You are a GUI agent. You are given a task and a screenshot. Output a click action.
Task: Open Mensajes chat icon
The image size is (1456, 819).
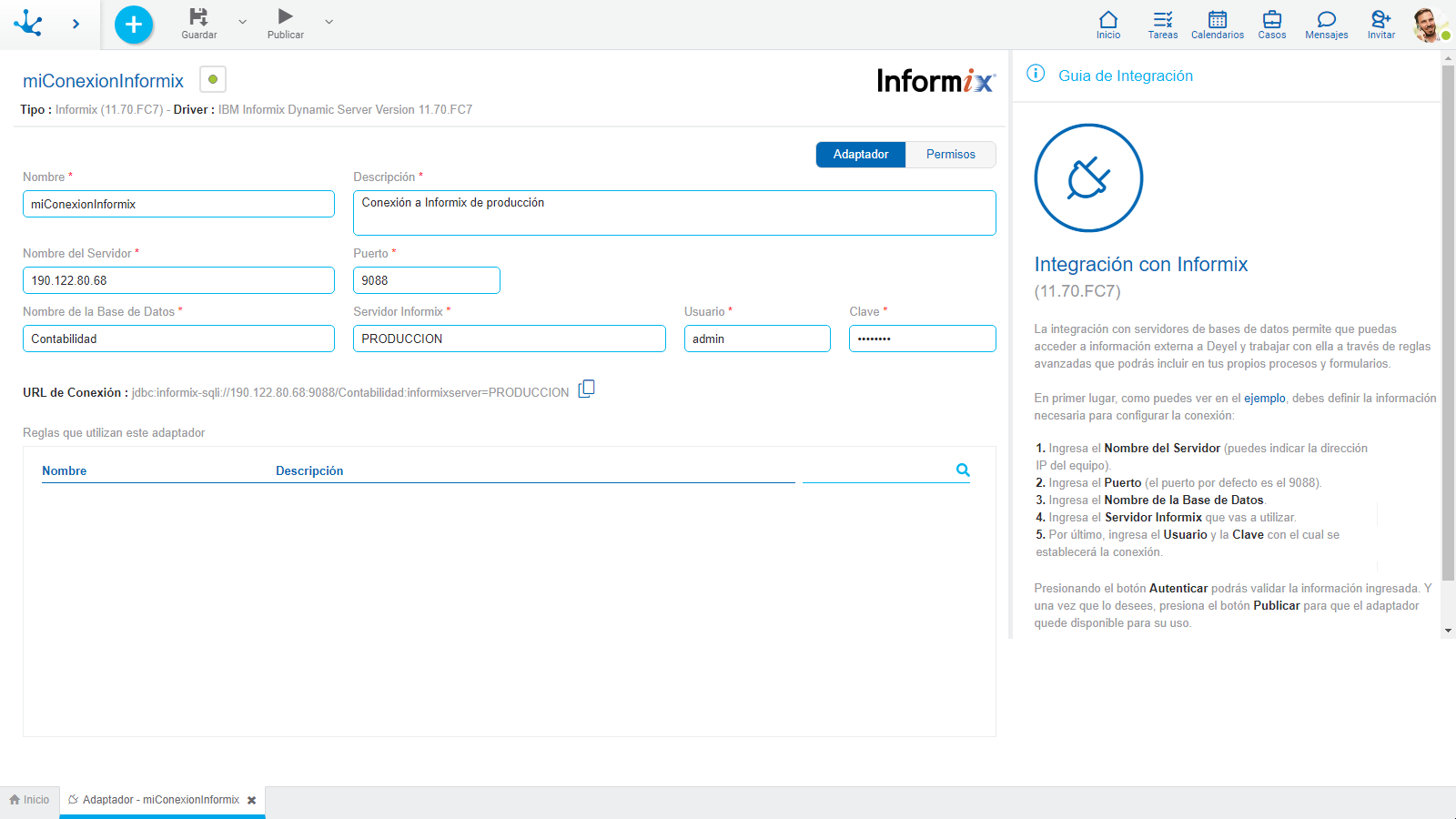coord(1326,25)
